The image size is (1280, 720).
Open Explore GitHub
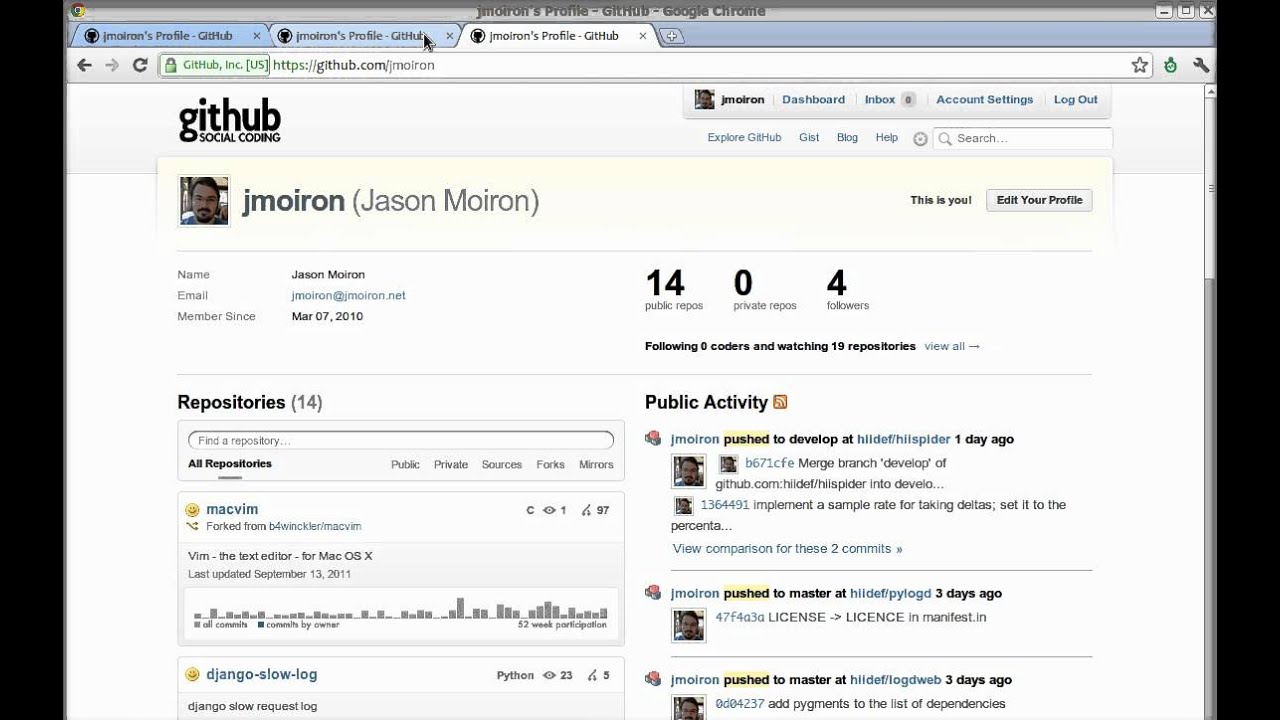(x=744, y=138)
